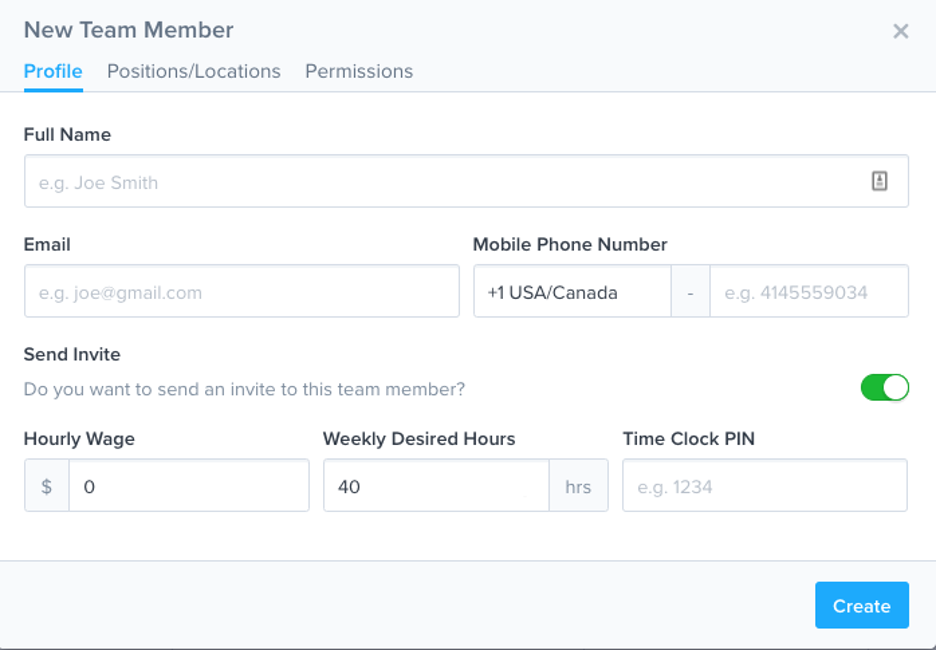The height and width of the screenshot is (650, 936).
Task: Open the Permissions tab
Action: pyautogui.click(x=359, y=71)
